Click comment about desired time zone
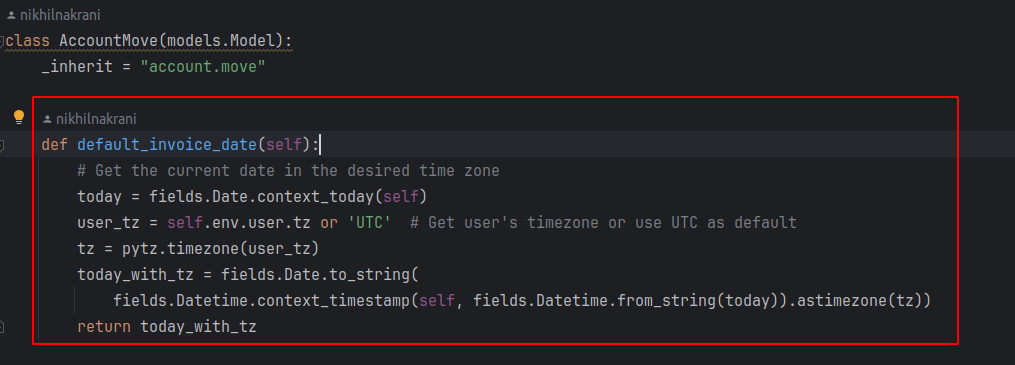The image size is (1015, 365). pos(289,171)
